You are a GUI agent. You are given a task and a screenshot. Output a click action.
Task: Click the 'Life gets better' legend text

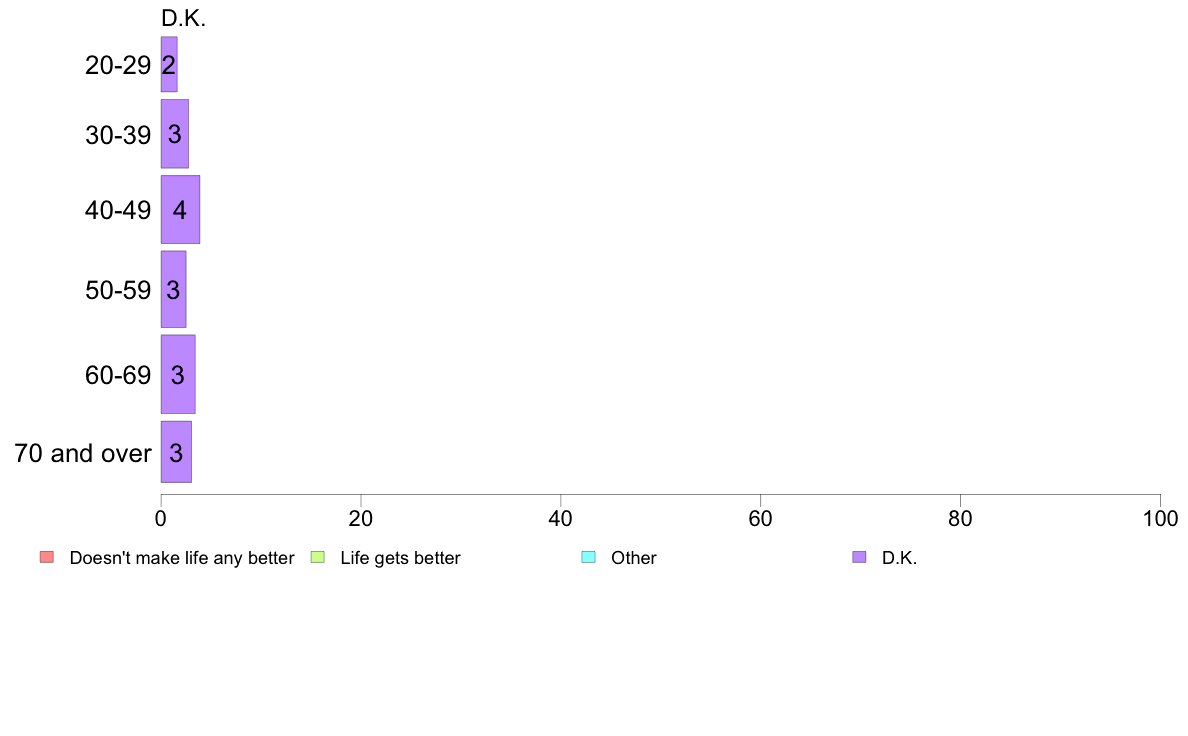coord(400,558)
